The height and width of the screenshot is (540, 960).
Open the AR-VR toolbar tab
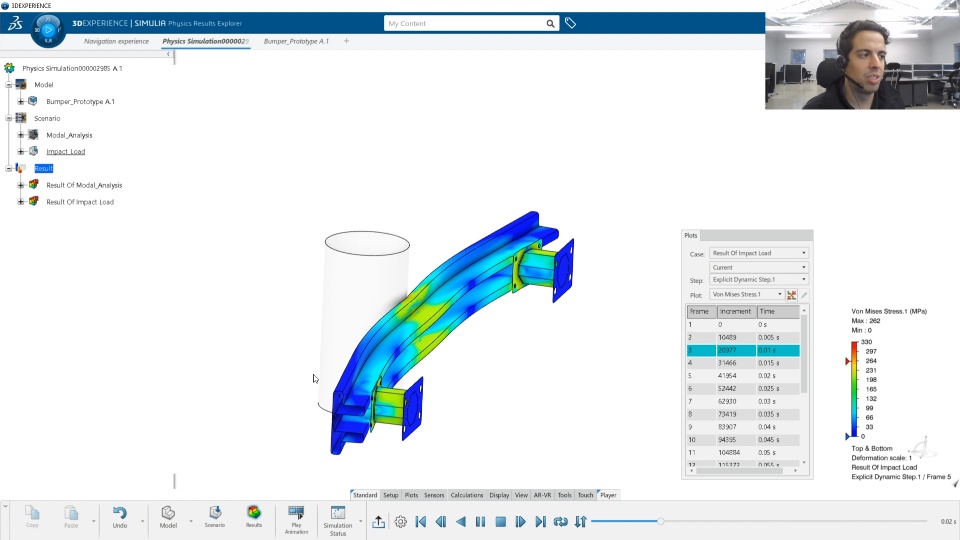pos(542,495)
